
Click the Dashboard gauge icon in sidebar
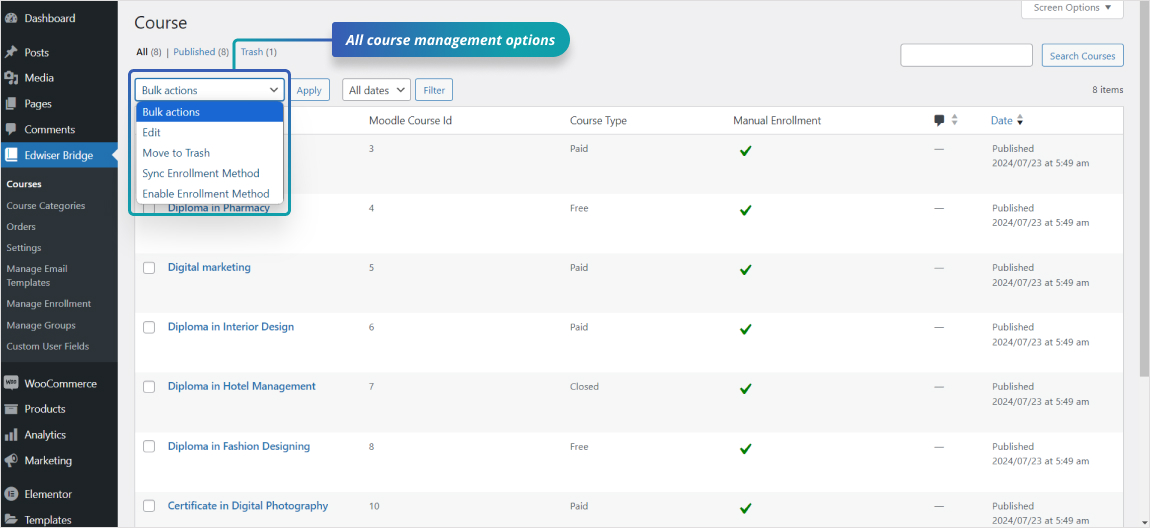point(11,18)
